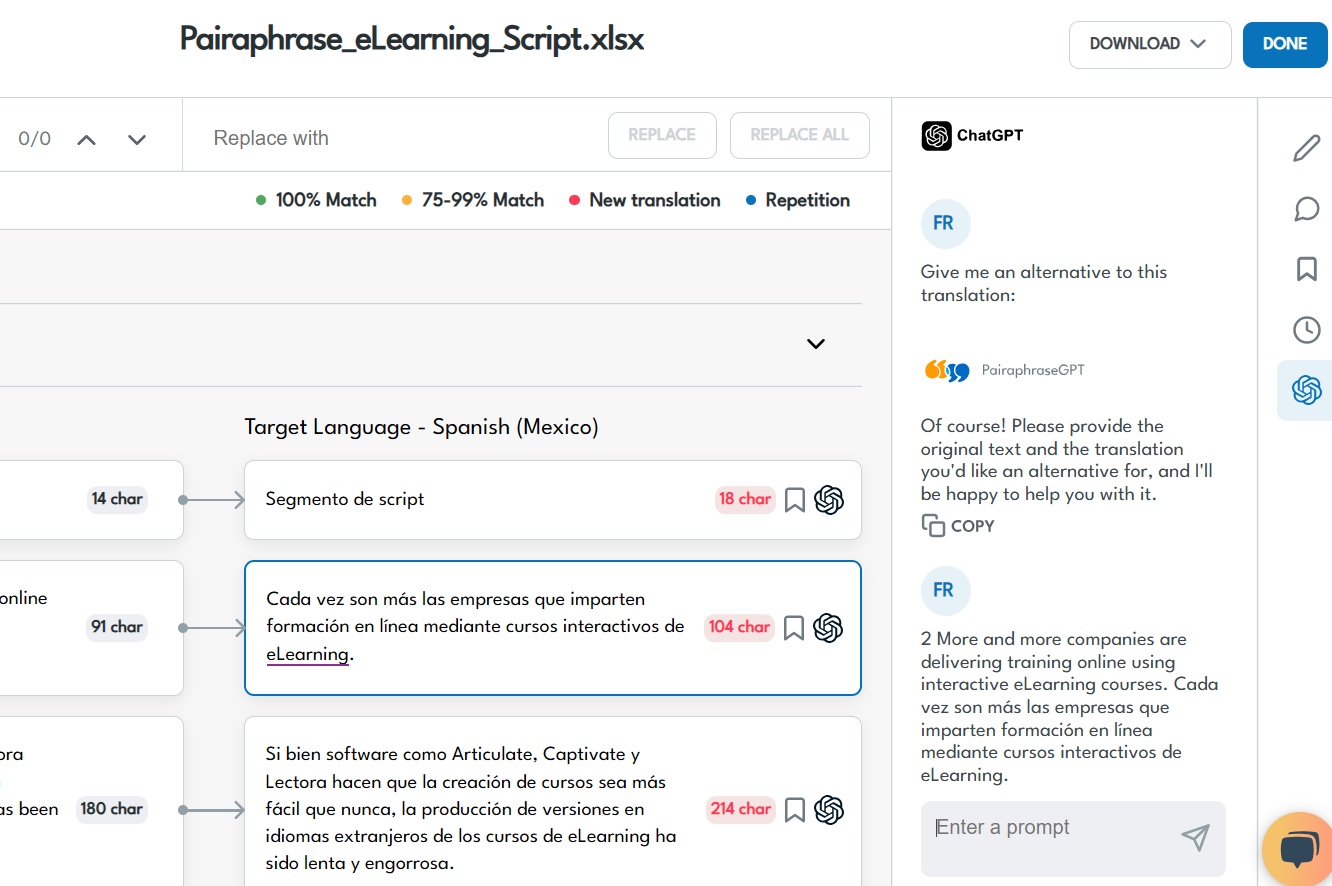The image size is (1332, 886).
Task: Open the DOWNLOAD dropdown
Action: click(1150, 44)
